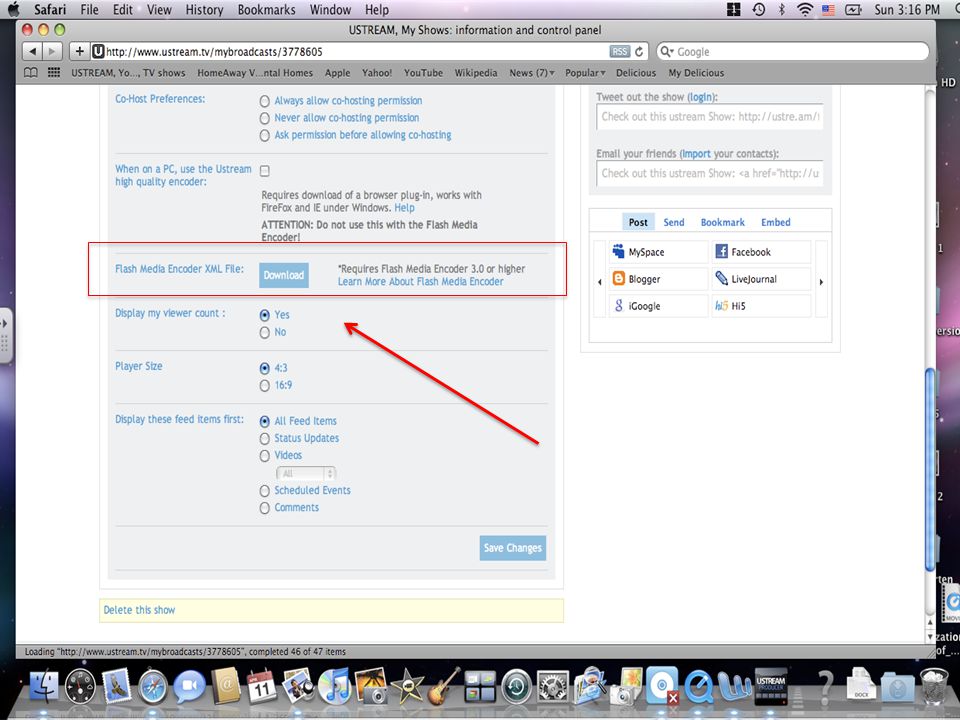This screenshot has height=720, width=960.
Task: Click the Delete this show link
Action: [139, 610]
